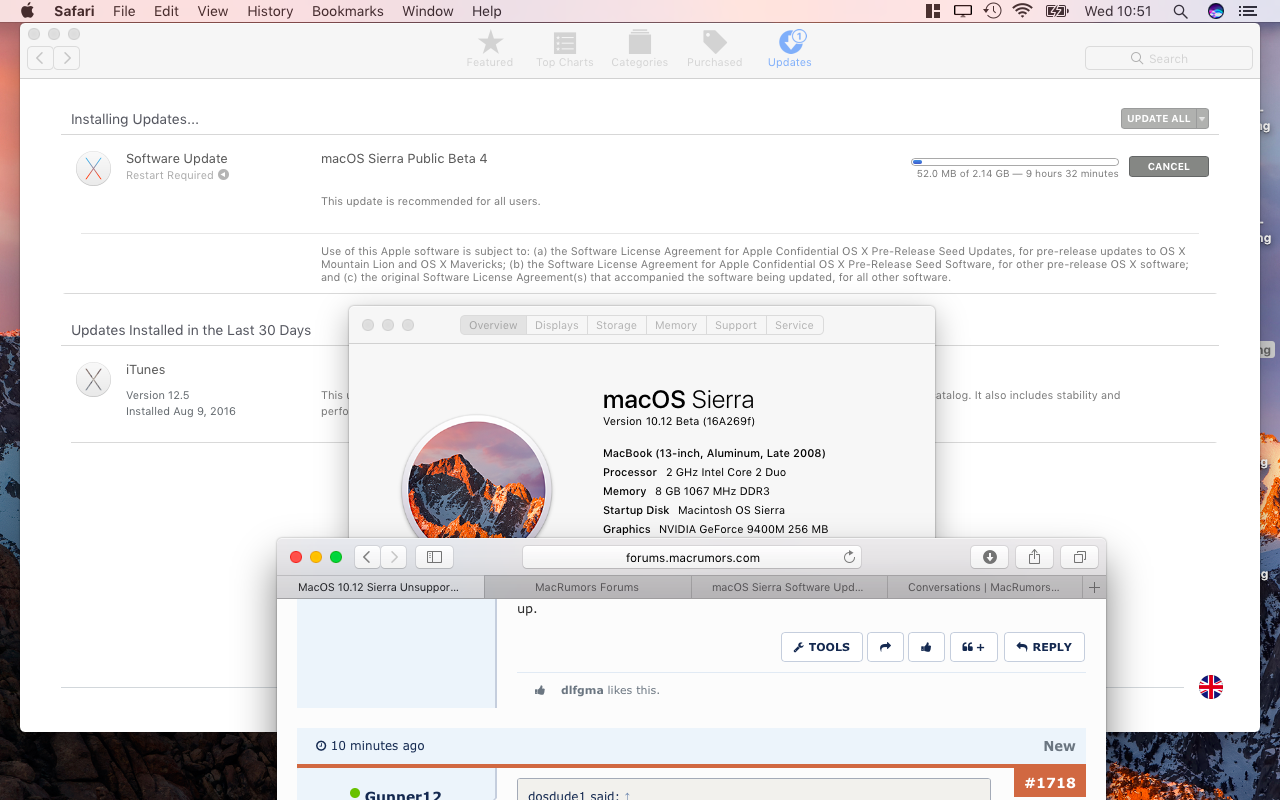The image size is (1280, 800).
Task: Open the Update All dropdown arrow
Action: pos(1202,118)
